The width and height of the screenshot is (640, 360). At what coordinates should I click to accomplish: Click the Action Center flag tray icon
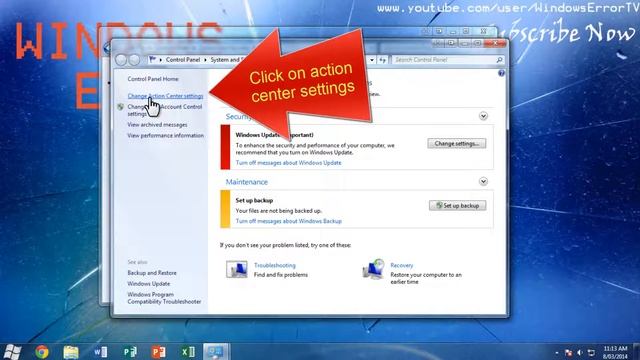click(x=569, y=352)
